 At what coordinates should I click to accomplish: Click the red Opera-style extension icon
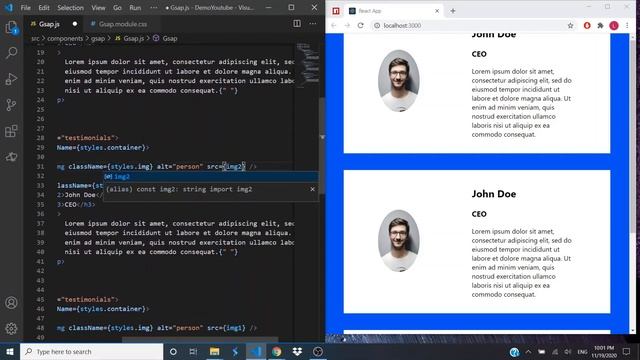click(587, 25)
